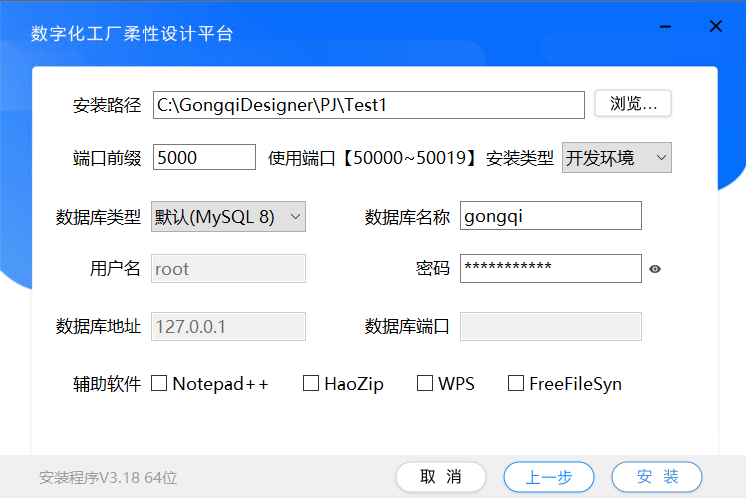The height and width of the screenshot is (498, 746).
Task: Click the 安装 install button
Action: point(657,476)
